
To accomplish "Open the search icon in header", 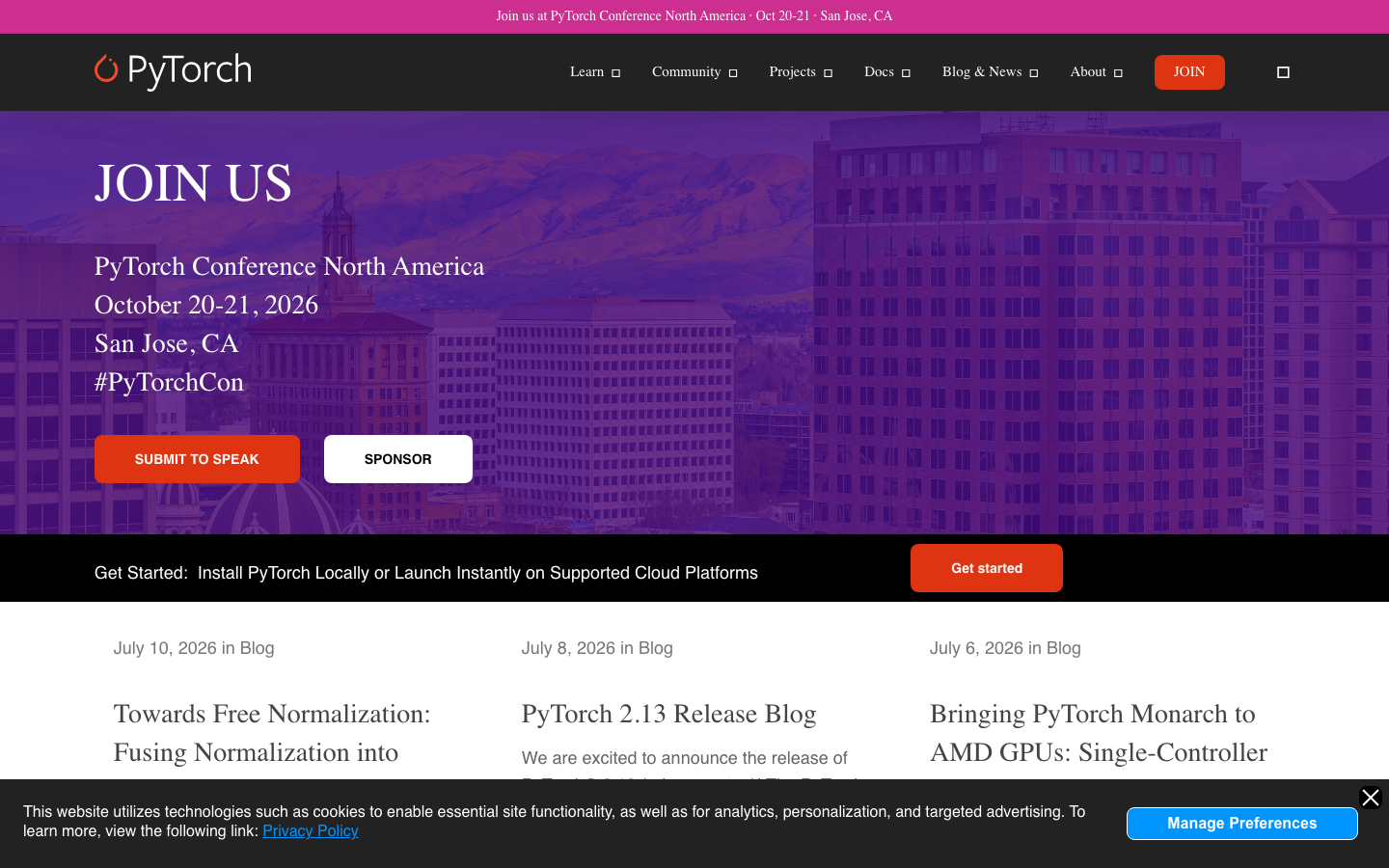I will (x=1283, y=72).
